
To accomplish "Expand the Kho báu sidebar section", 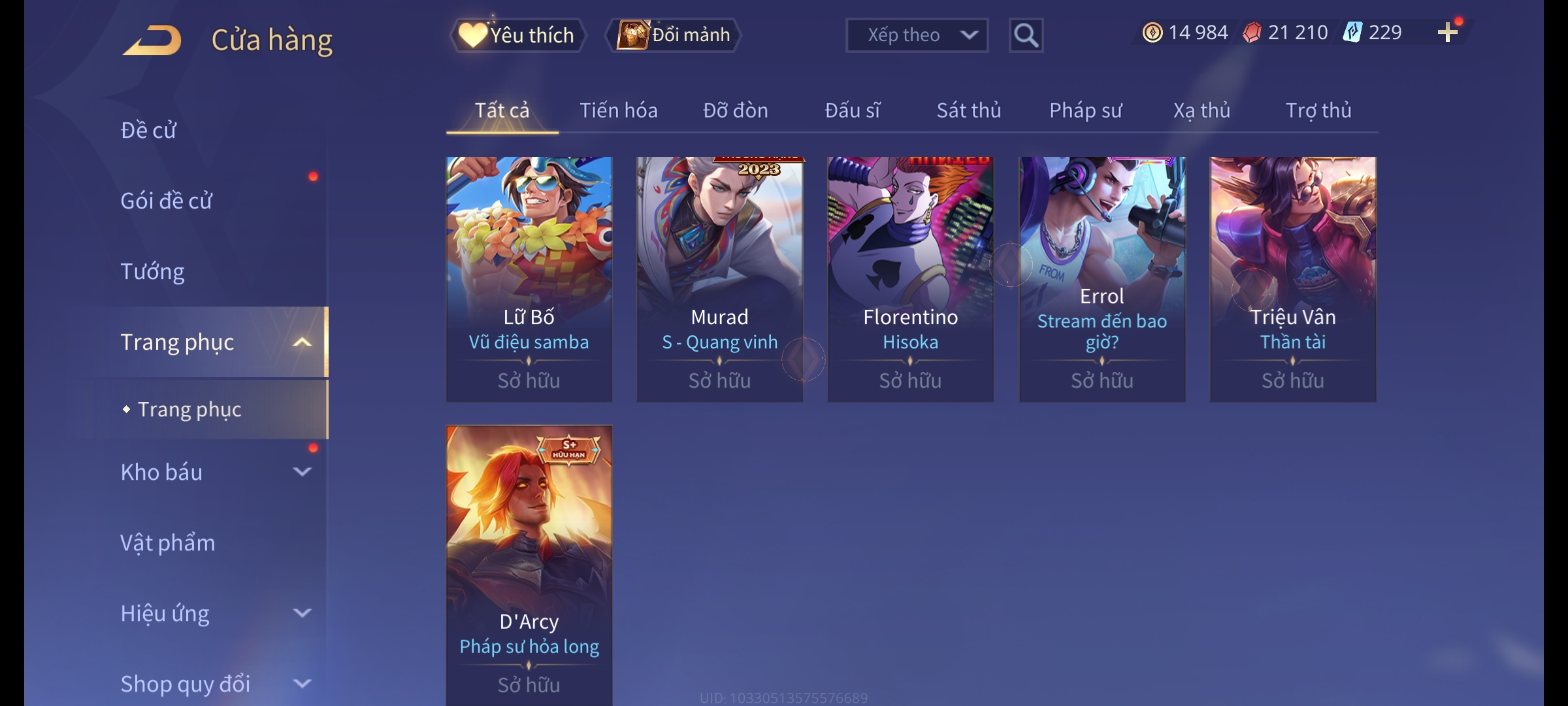I will [302, 471].
